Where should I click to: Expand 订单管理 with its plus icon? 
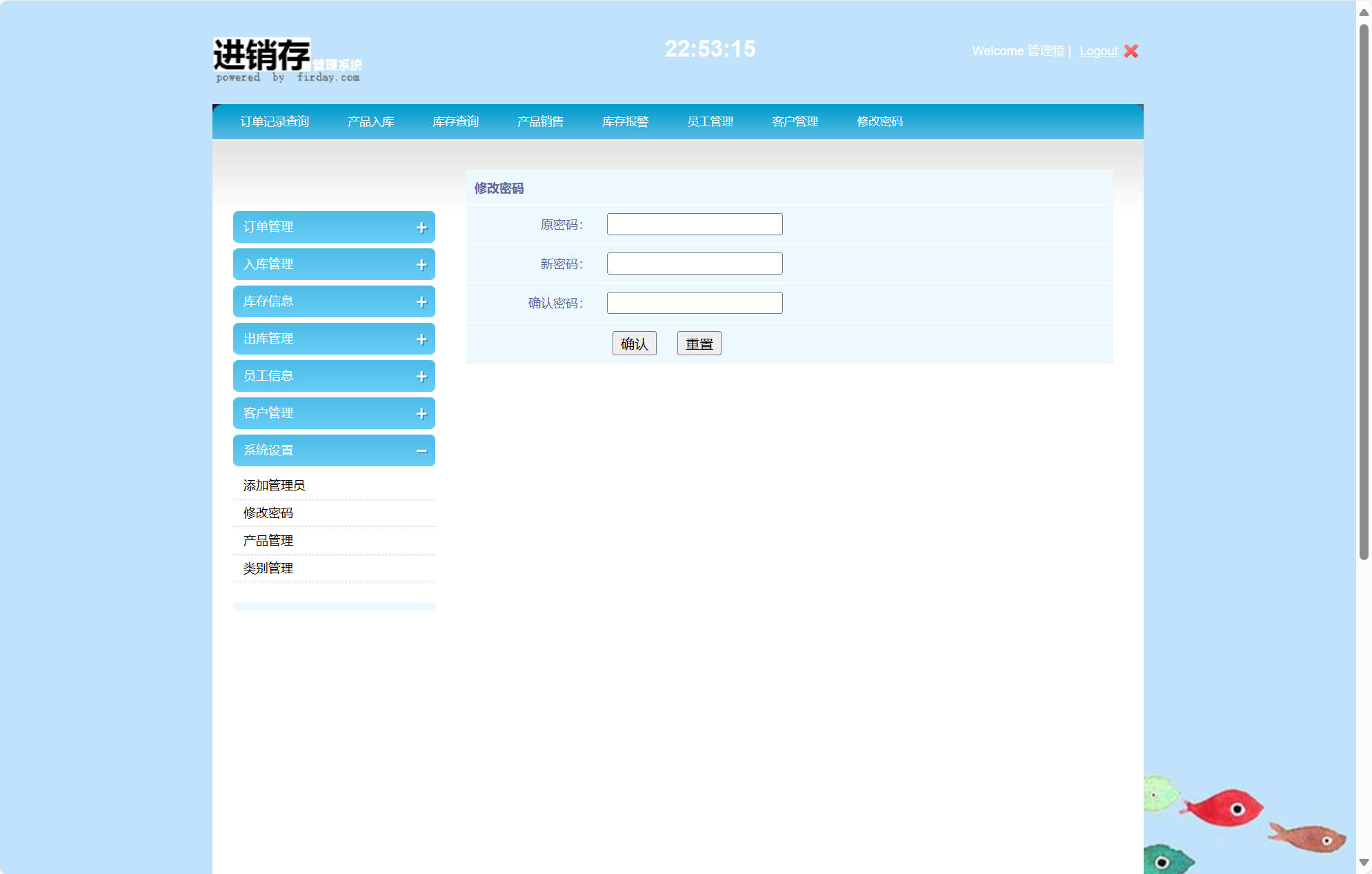pos(421,228)
